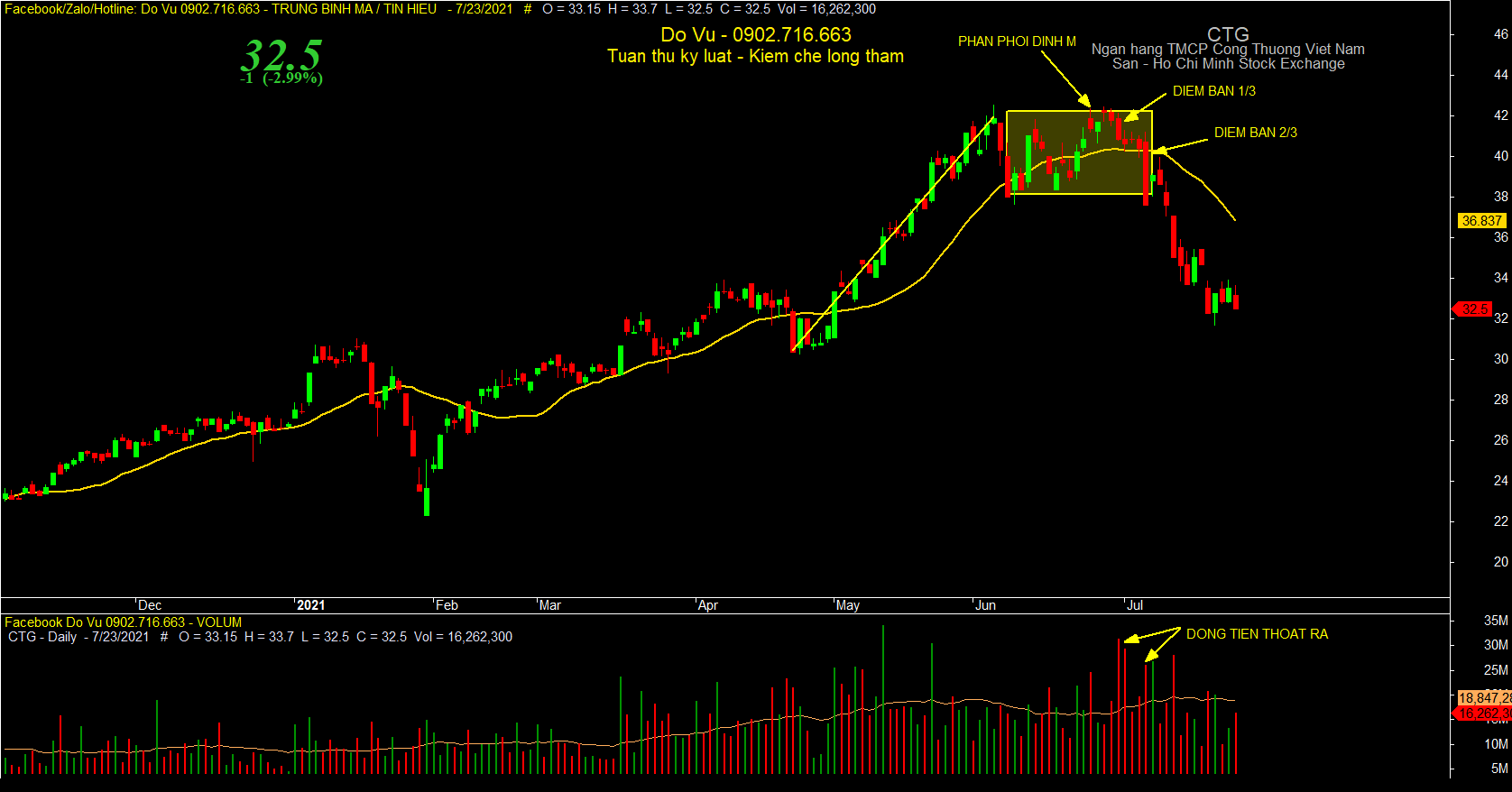Click the large green 32.5 price display

[281, 55]
